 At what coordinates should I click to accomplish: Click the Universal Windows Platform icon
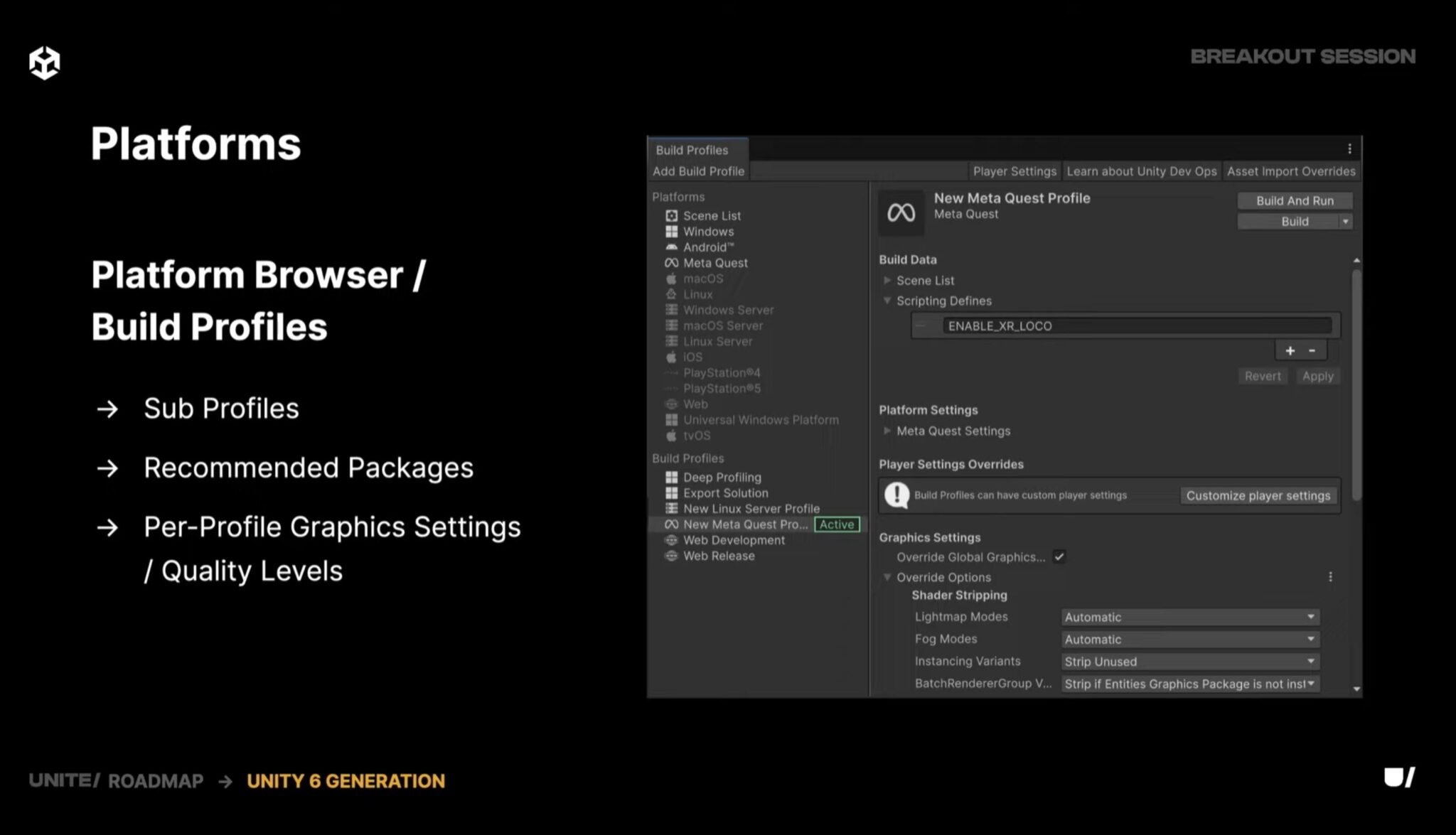671,419
